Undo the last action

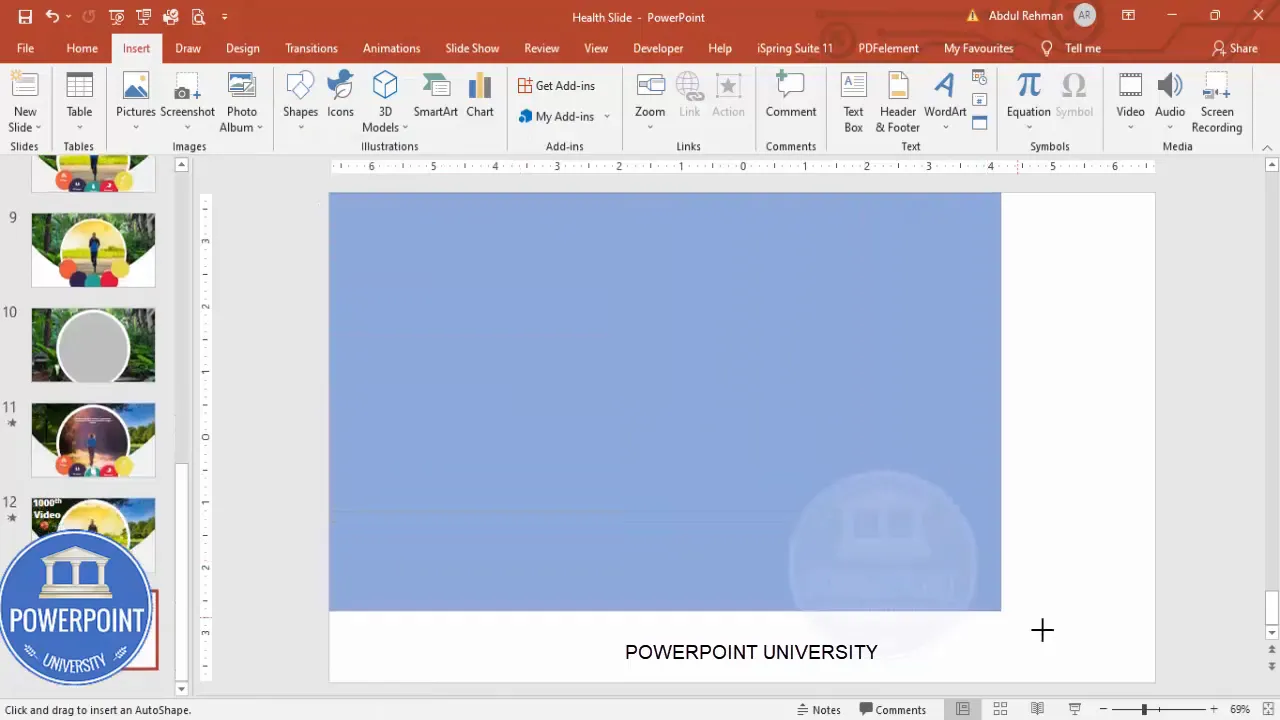click(x=52, y=17)
